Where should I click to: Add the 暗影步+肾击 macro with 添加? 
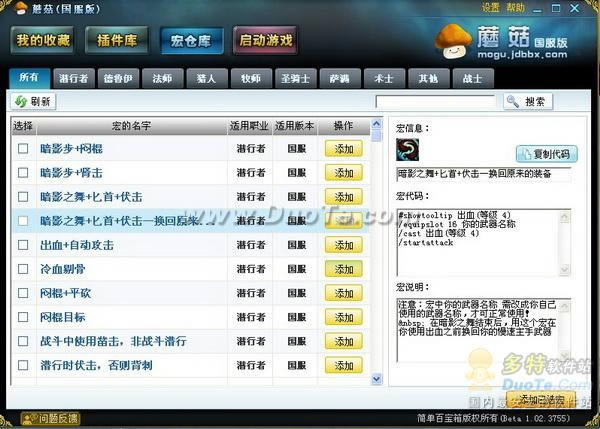click(344, 172)
